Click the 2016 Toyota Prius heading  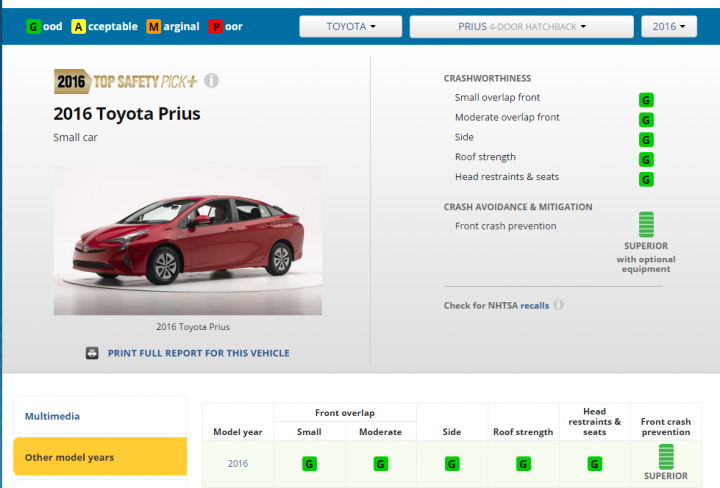point(127,113)
